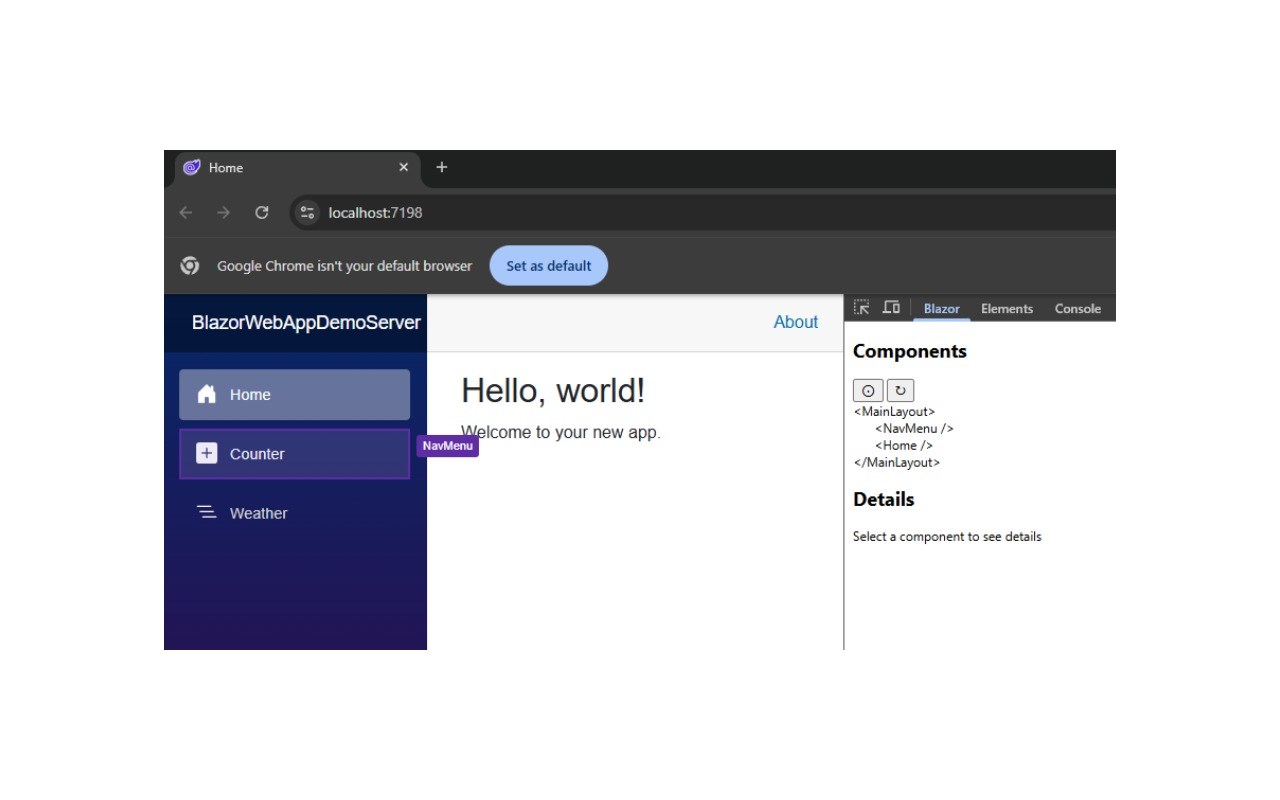Click the Welcome to your new app text
Screen dimensions: 1280x800
(x=561, y=433)
